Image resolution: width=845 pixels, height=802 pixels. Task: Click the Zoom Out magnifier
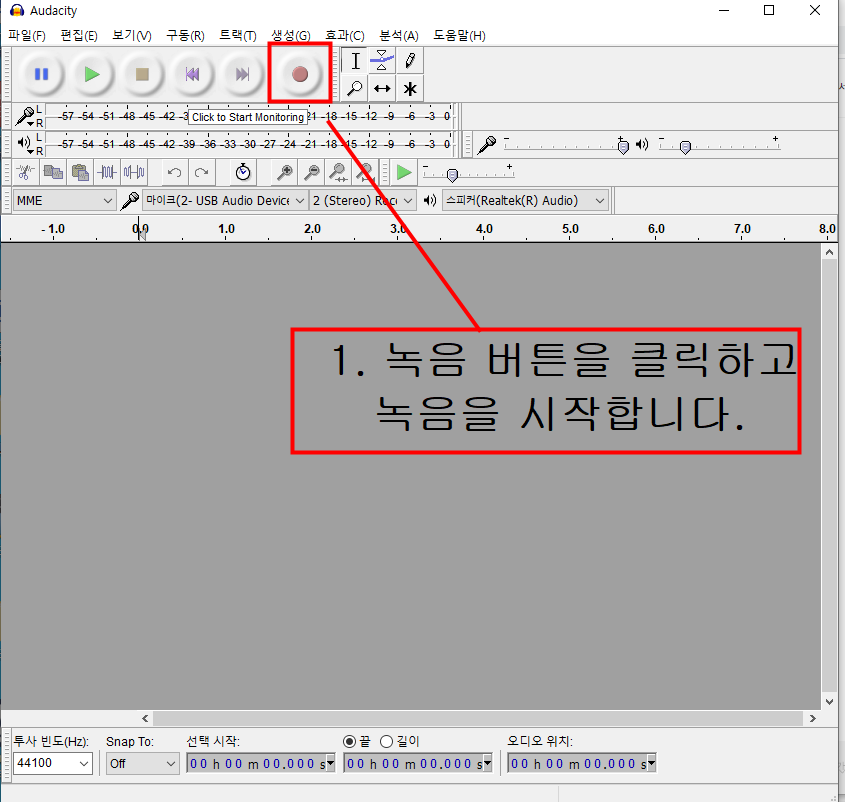coord(311,172)
